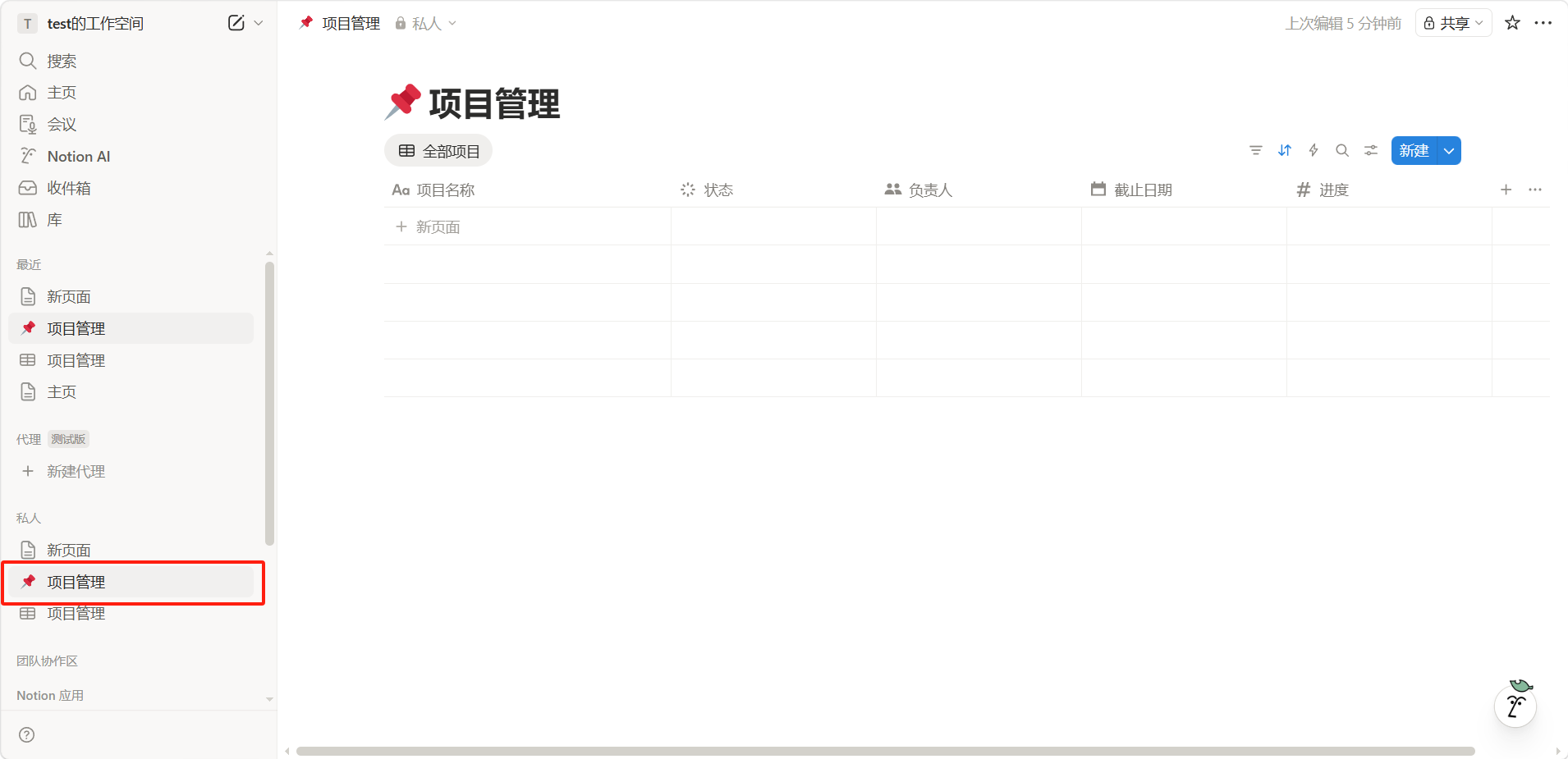1568x759 pixels.
Task: Expand the blue 新建 dropdown arrow
Action: [x=1450, y=151]
